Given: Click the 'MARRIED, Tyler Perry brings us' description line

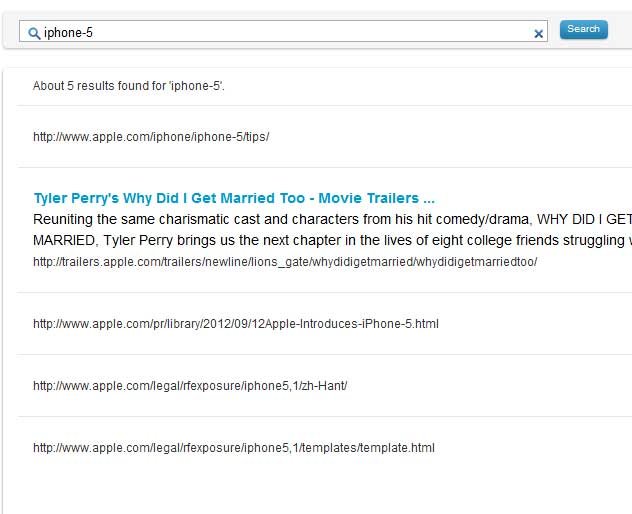Looking at the screenshot, I should point(332,240).
